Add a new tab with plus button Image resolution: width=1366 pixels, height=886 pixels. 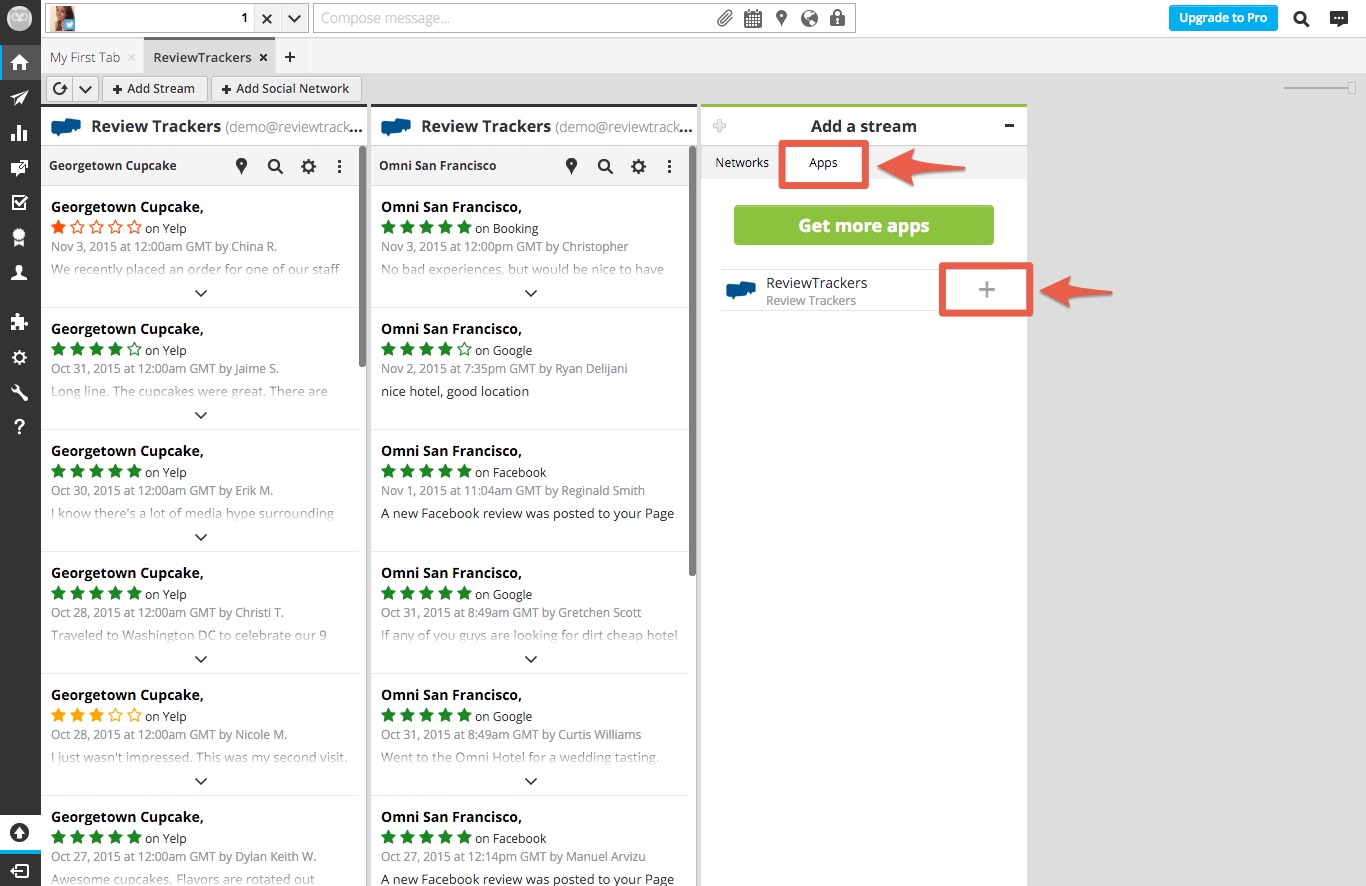[290, 57]
